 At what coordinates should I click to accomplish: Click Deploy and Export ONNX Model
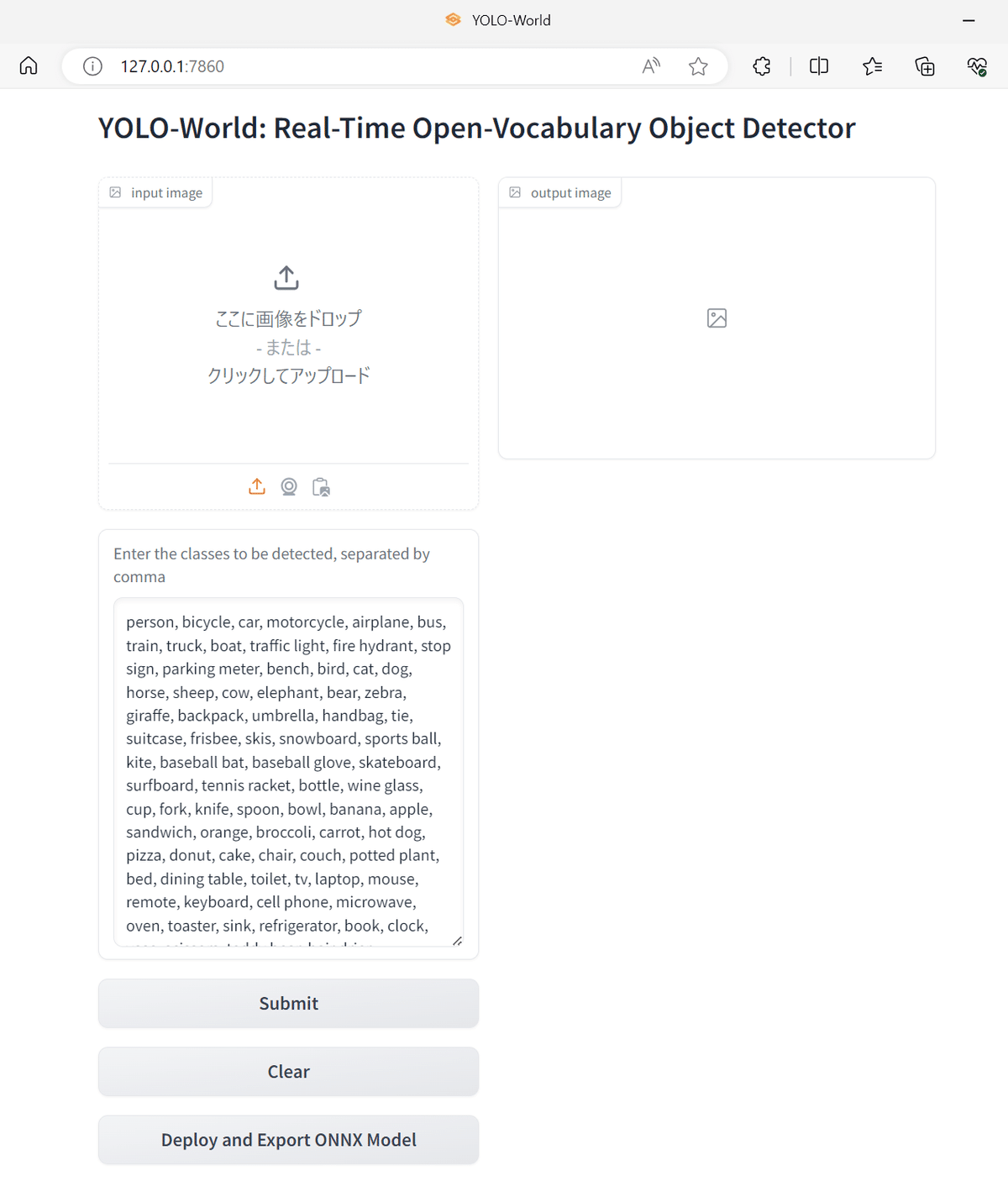(288, 1140)
